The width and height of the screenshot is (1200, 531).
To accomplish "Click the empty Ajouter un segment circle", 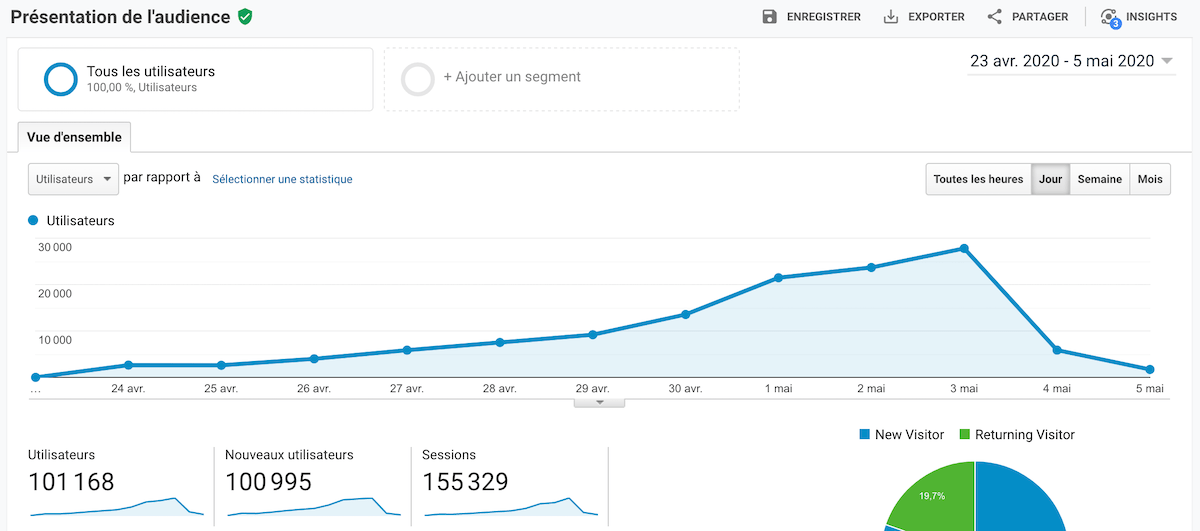I will coord(417,79).
